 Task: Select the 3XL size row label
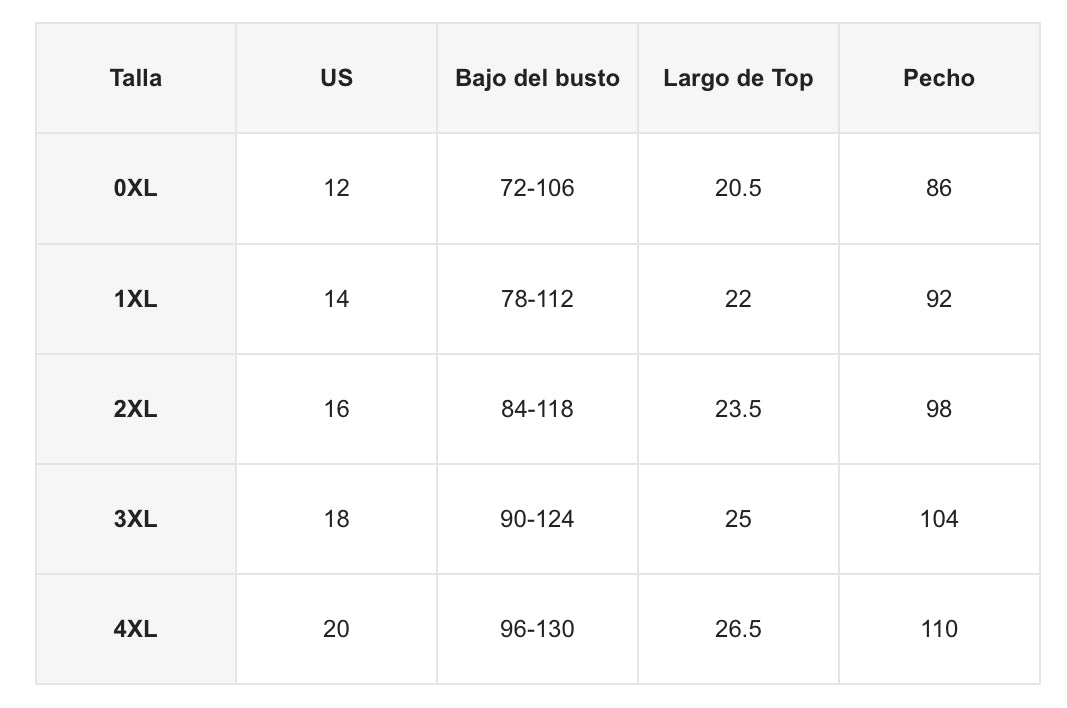[x=136, y=519]
